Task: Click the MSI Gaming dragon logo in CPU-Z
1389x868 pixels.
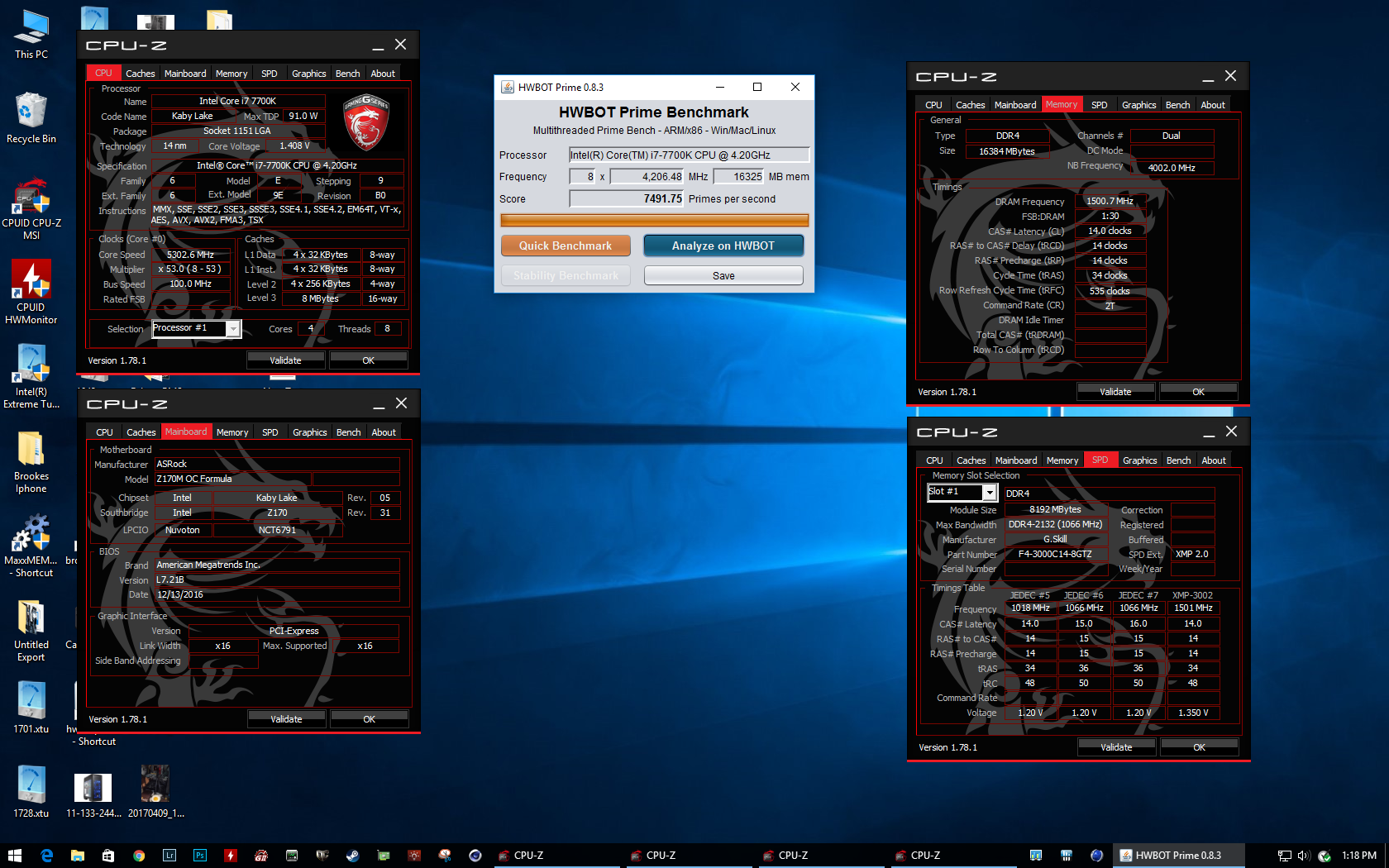Action: [365, 121]
